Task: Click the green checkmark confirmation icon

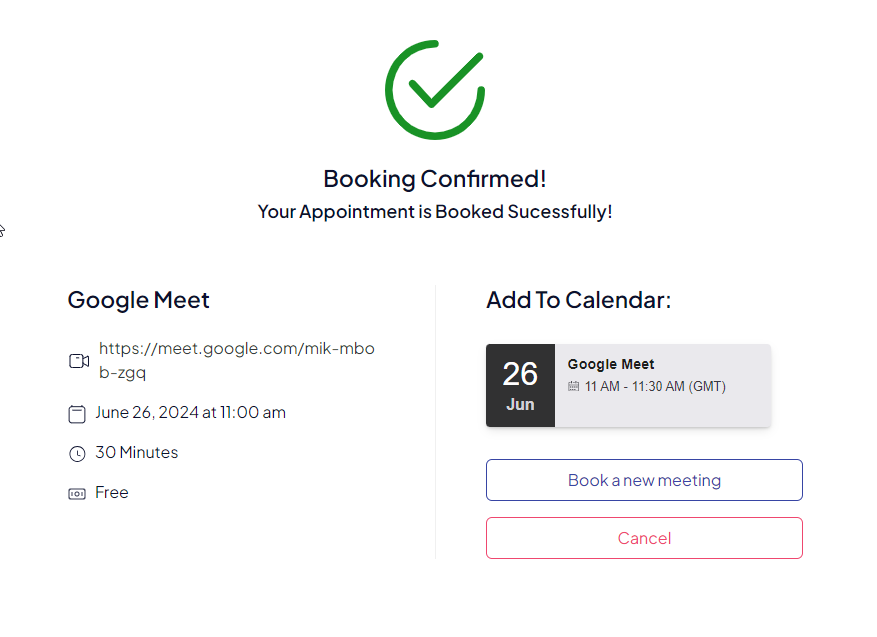Action: point(434,89)
